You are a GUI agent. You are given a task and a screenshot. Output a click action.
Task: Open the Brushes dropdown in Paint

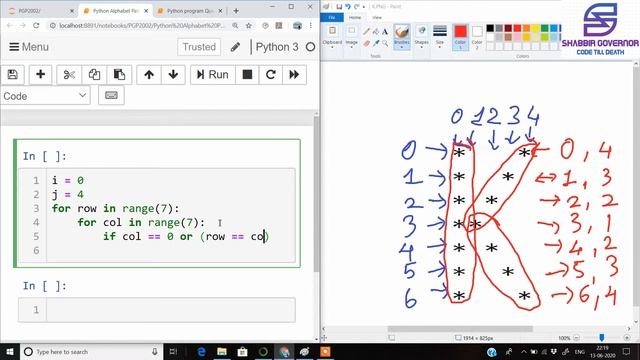402,37
